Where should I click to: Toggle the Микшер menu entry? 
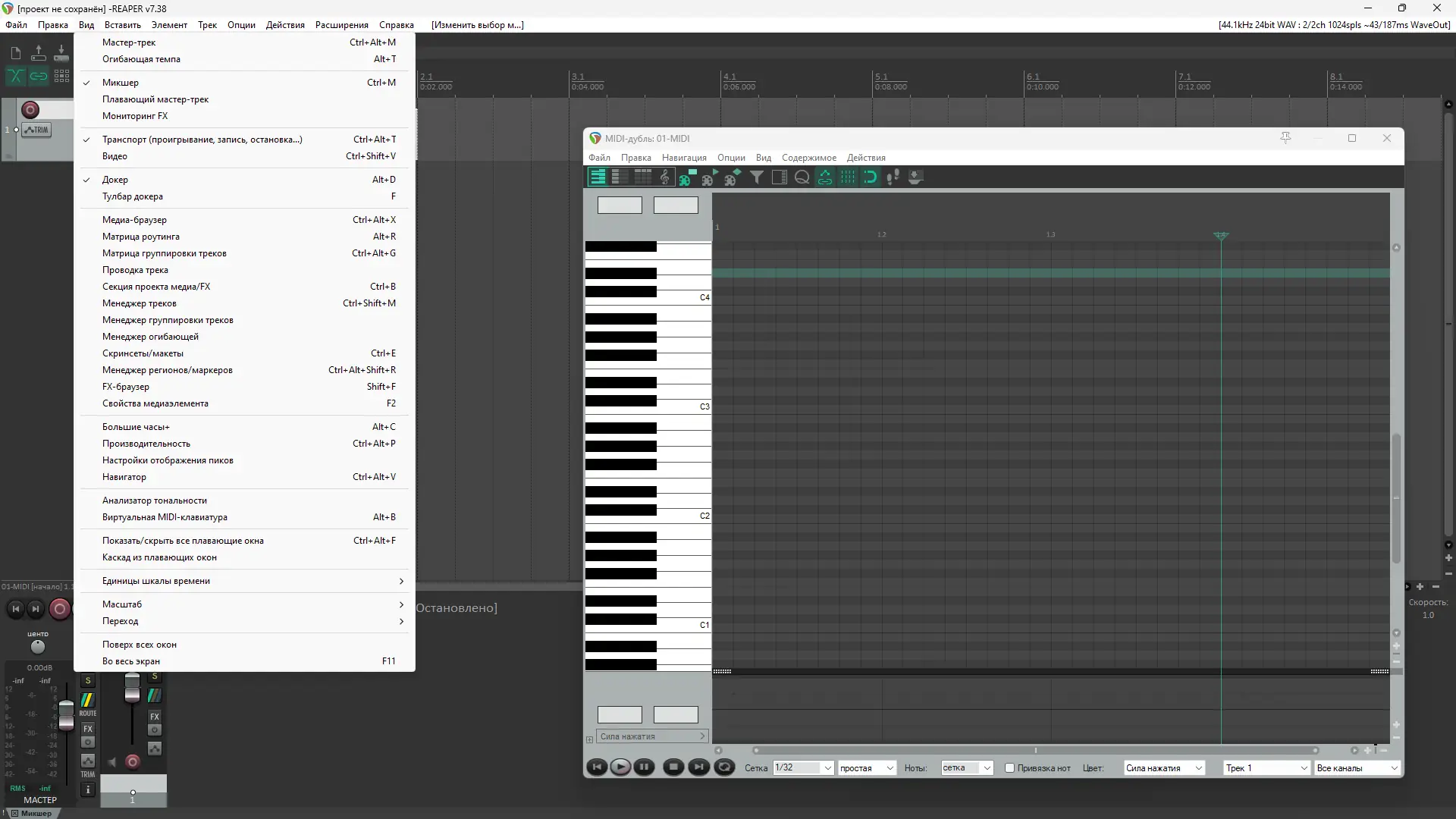121,83
